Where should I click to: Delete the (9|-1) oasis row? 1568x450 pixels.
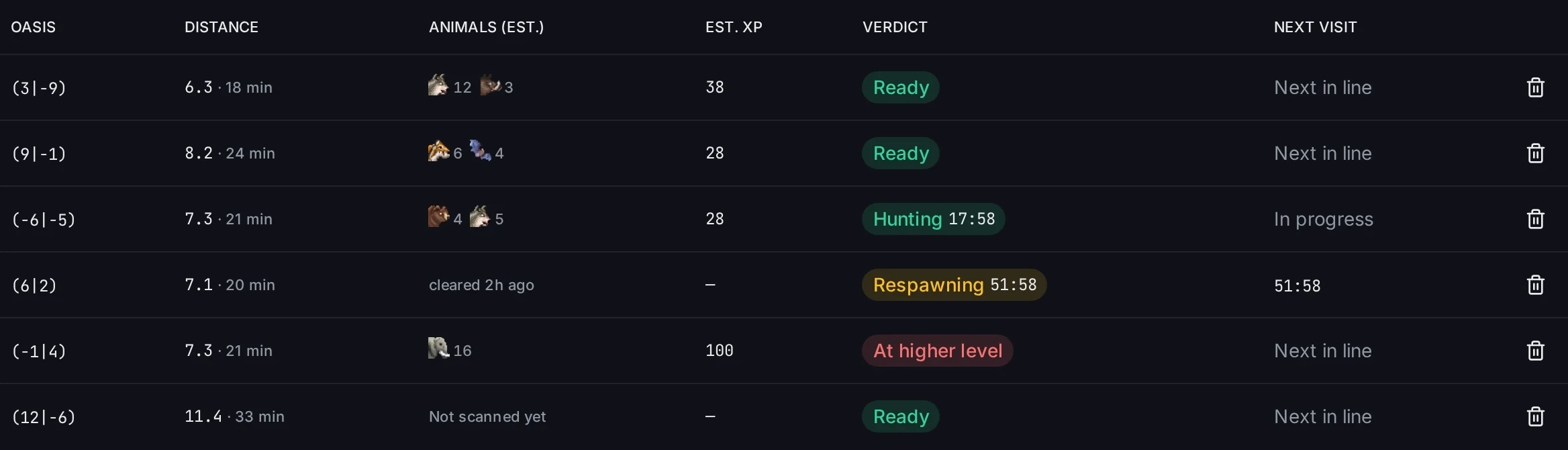coord(1535,153)
